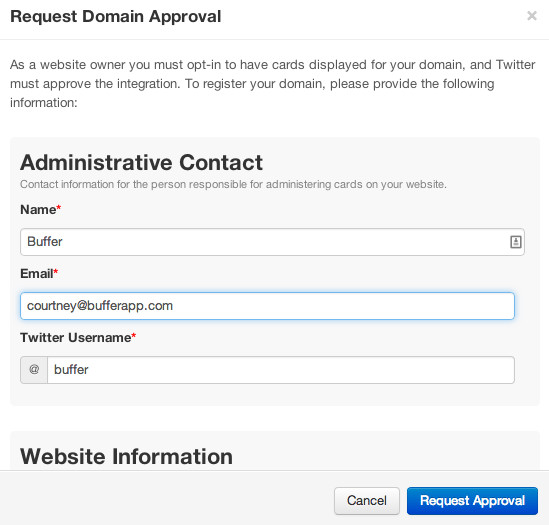The width and height of the screenshot is (549, 525).
Task: Click the Email field label
Action: [x=37, y=274]
